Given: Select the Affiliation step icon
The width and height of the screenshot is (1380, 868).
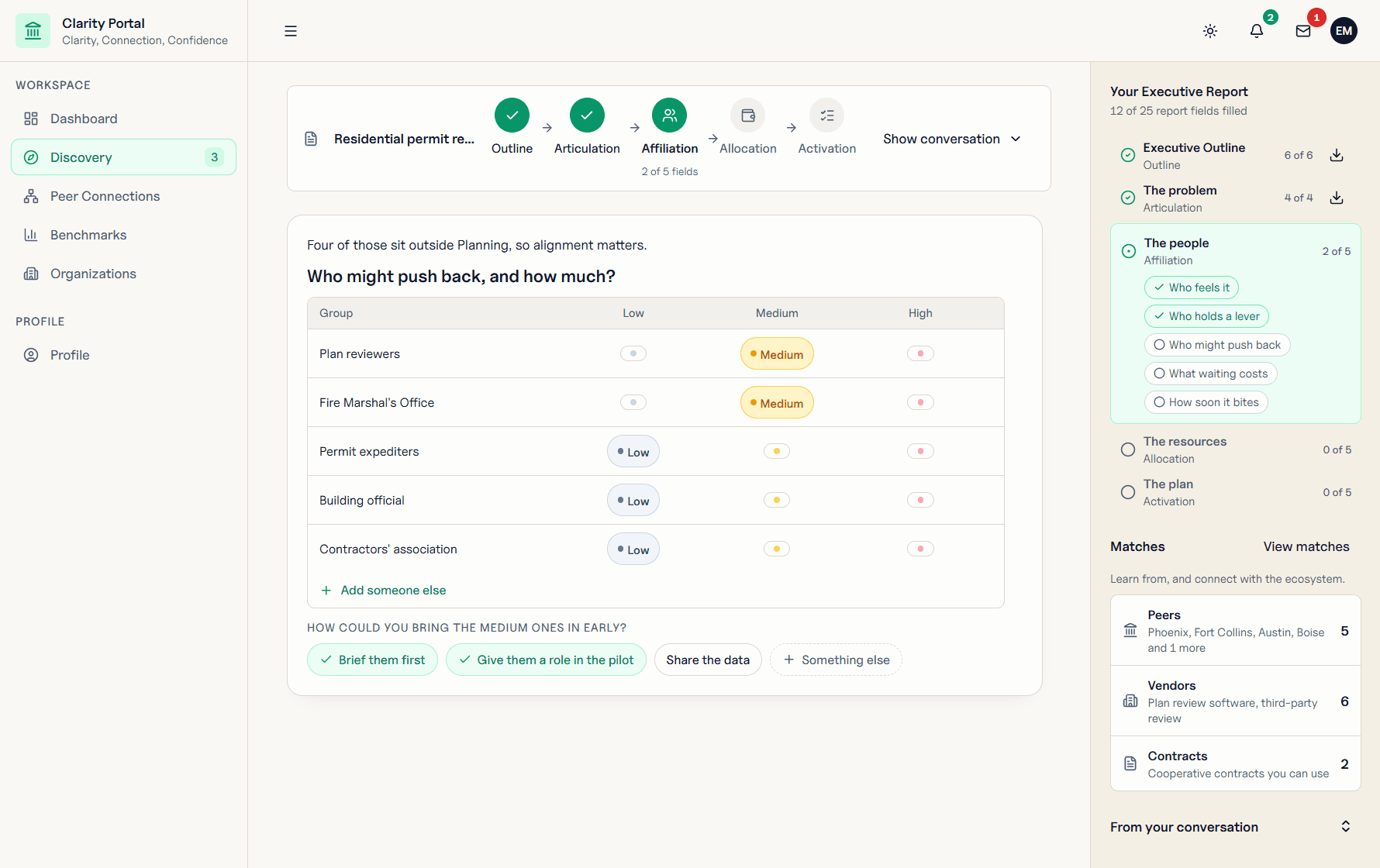Looking at the screenshot, I should (670, 115).
